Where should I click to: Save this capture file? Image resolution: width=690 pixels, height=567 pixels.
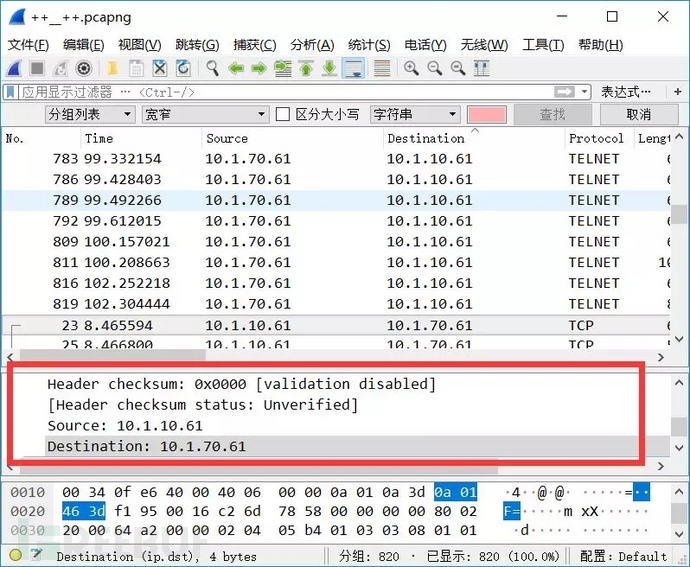point(136,68)
